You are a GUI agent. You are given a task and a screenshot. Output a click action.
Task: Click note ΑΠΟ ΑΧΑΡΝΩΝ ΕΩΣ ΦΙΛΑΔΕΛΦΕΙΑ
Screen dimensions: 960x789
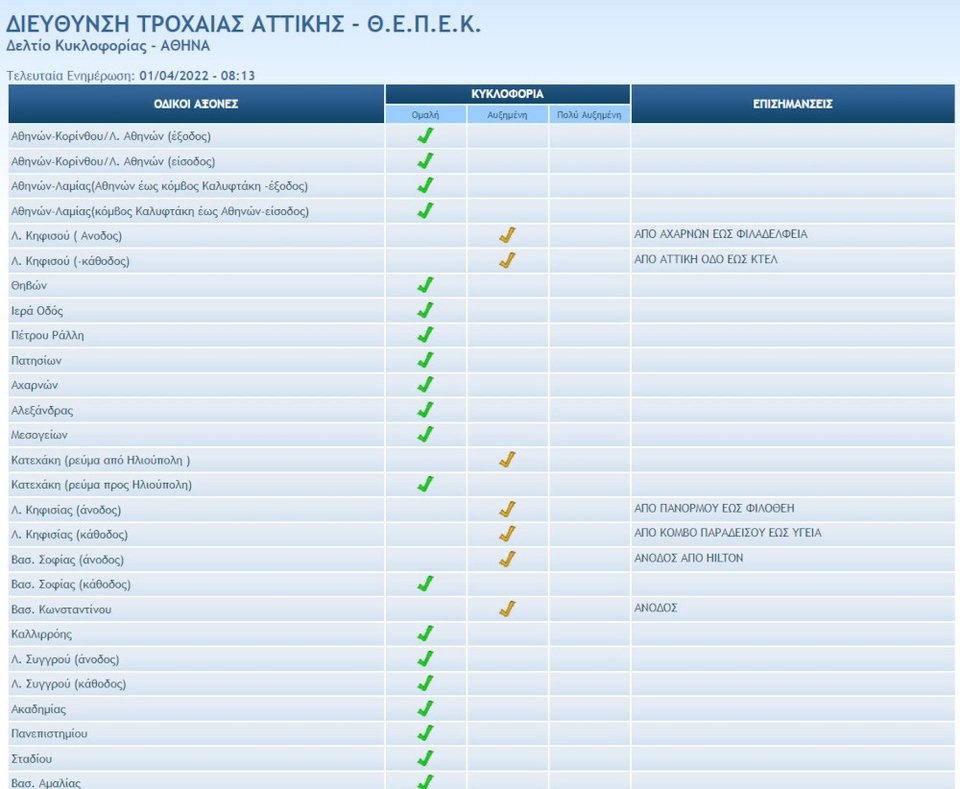tap(721, 234)
